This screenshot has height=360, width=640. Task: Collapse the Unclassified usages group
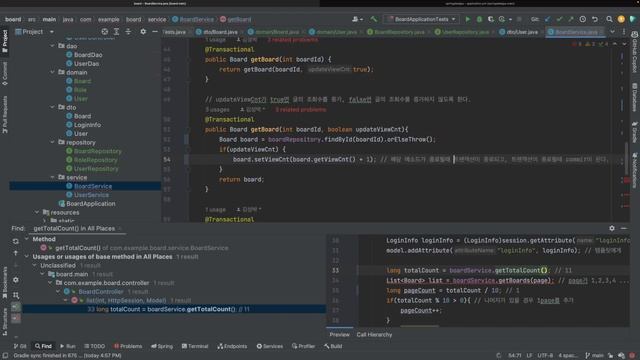pos(35,265)
